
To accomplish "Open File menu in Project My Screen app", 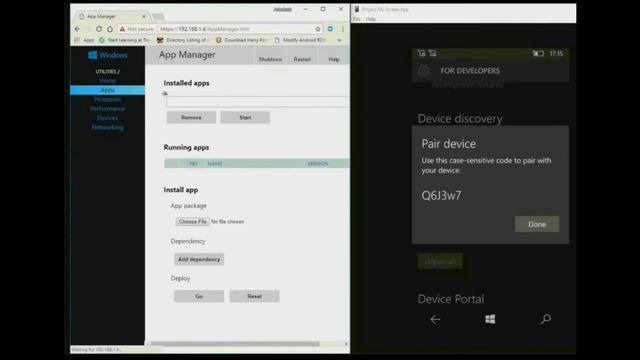I will tap(357, 19).
